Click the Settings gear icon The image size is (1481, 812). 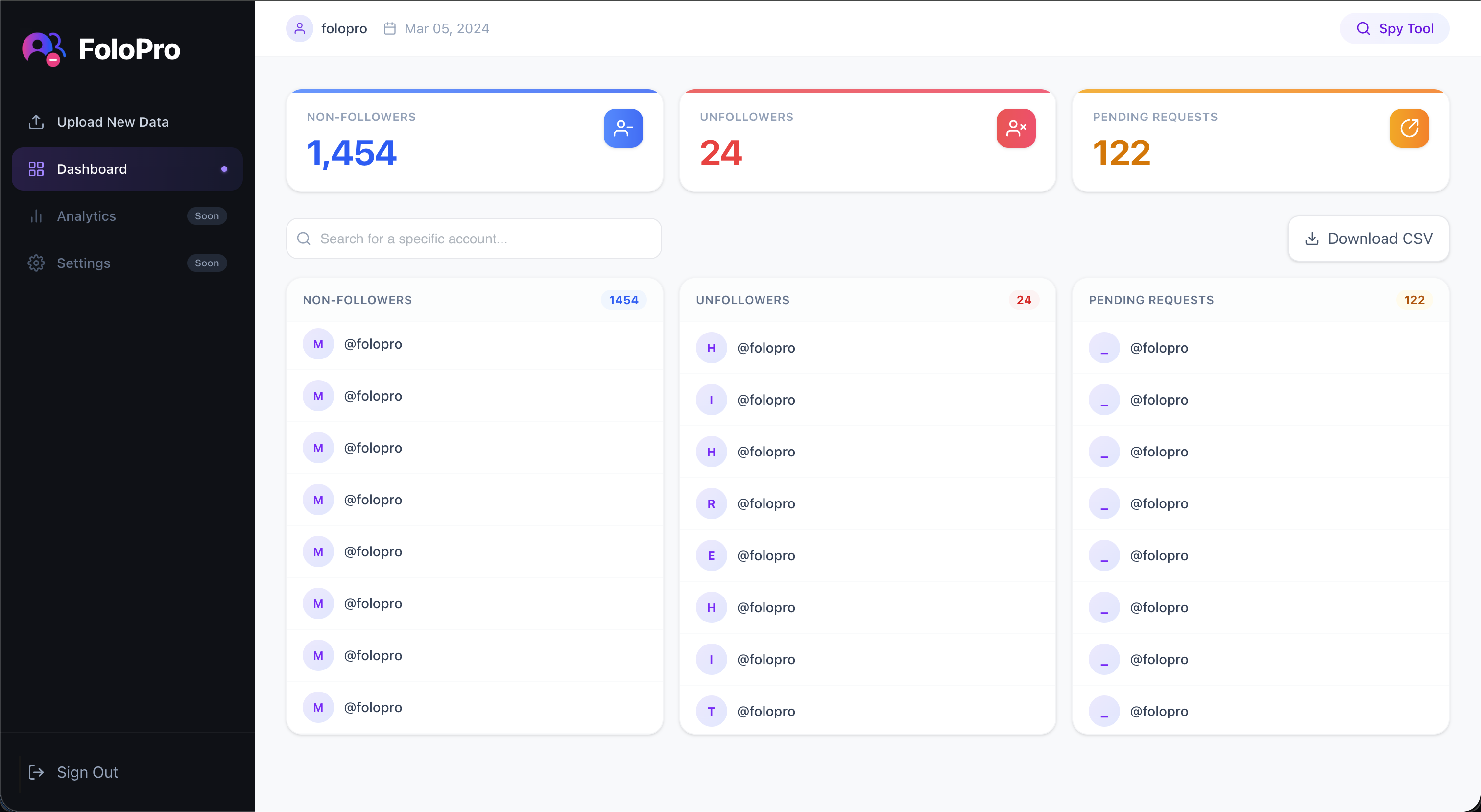pyautogui.click(x=36, y=263)
